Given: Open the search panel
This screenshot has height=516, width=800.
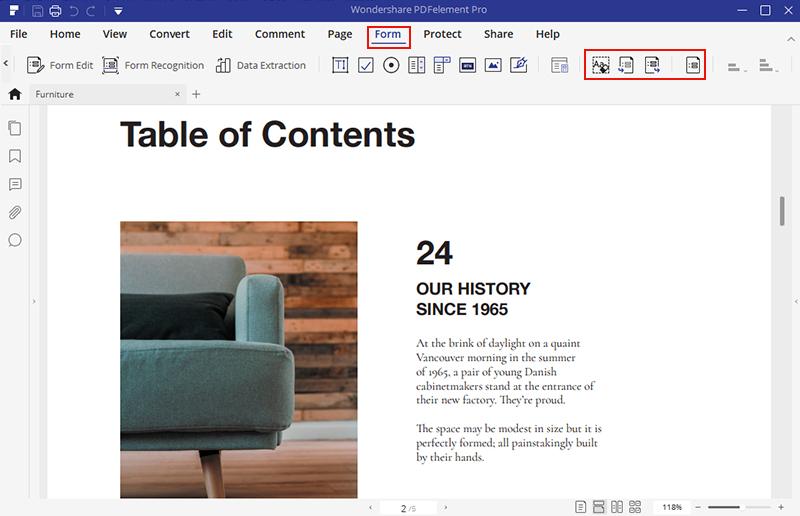Looking at the screenshot, I should click(15, 240).
